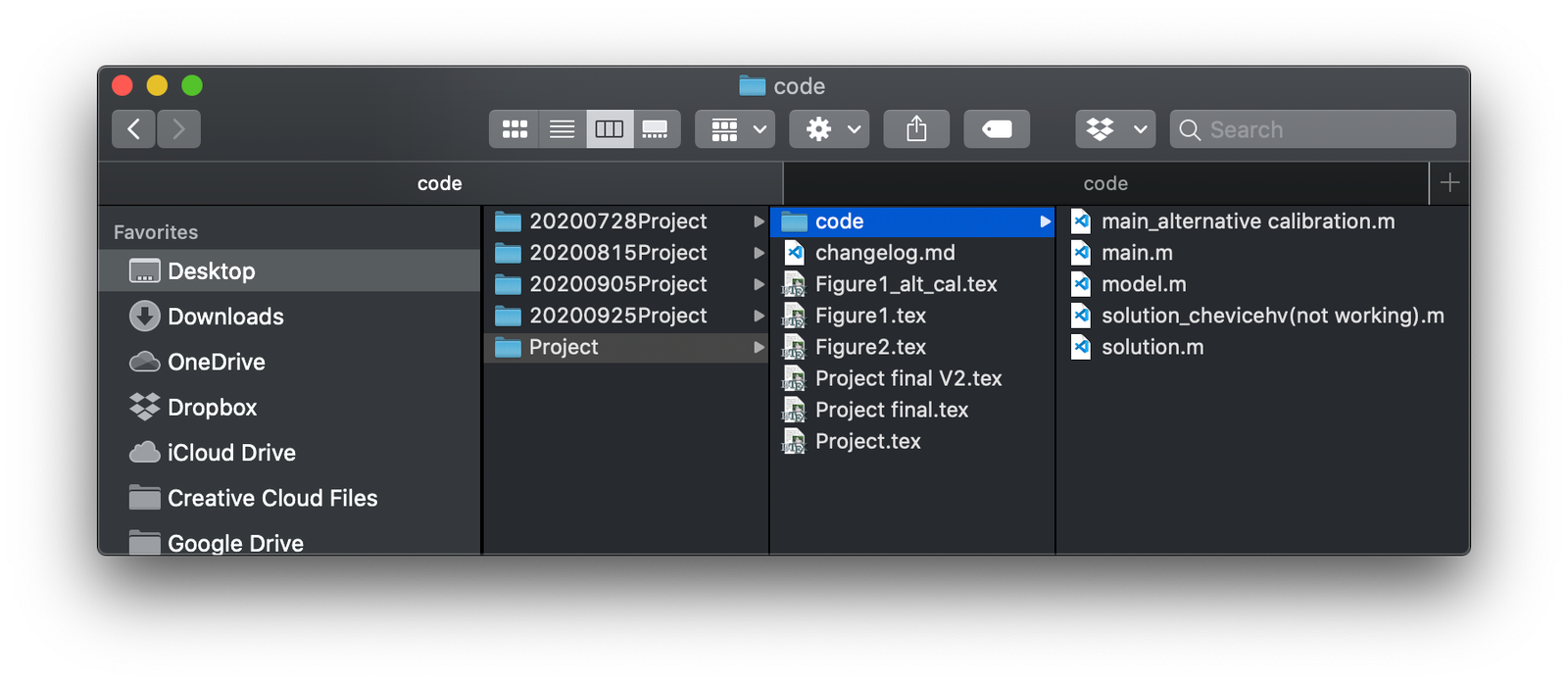The height and width of the screenshot is (684, 1568).
Task: Expand 20200925Project with its arrow
Action: coord(758,316)
